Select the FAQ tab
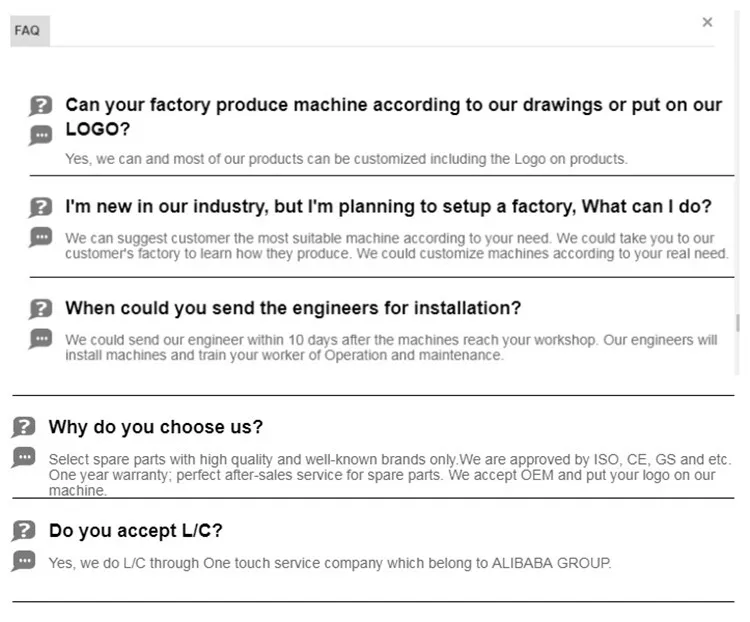Image resolution: width=750 pixels, height=622 pixels. tap(27, 30)
